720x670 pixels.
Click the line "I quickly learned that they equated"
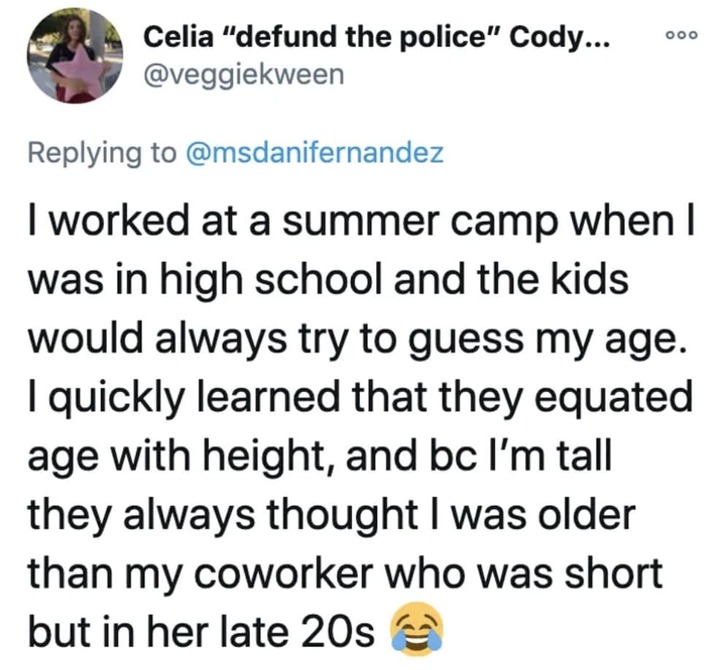360,397
